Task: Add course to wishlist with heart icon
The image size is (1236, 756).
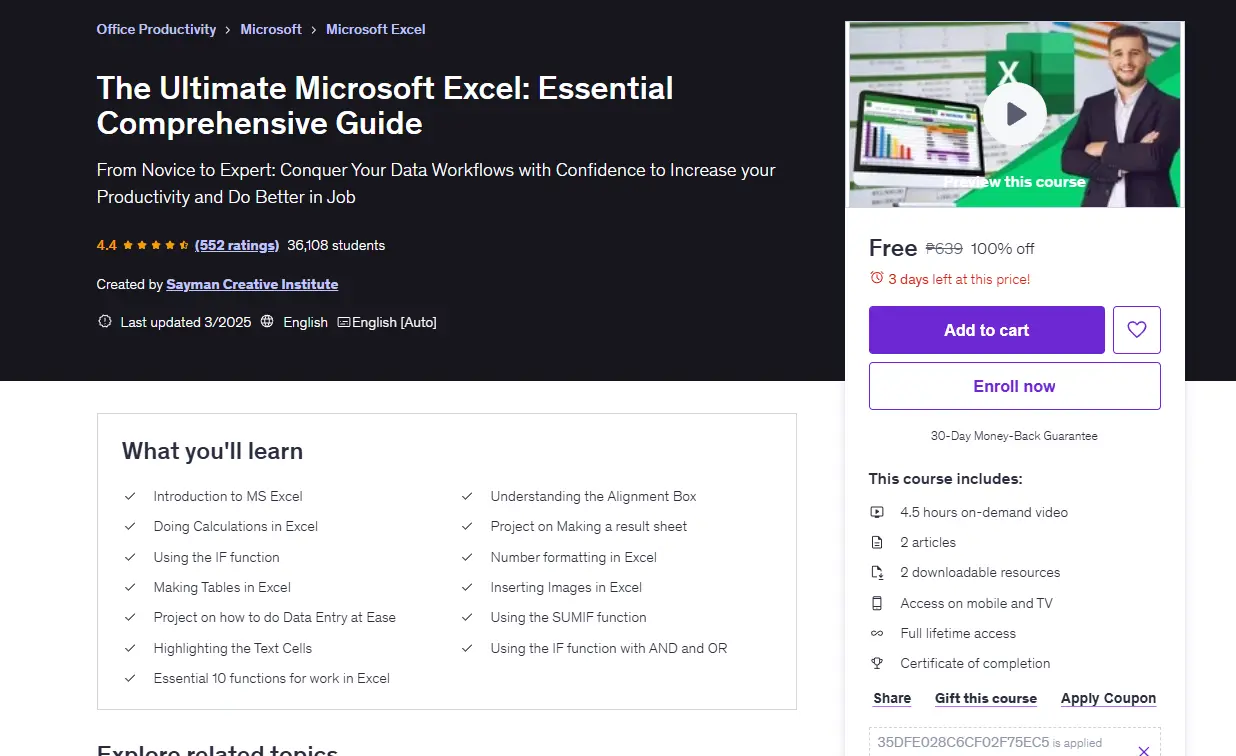Action: click(1137, 330)
